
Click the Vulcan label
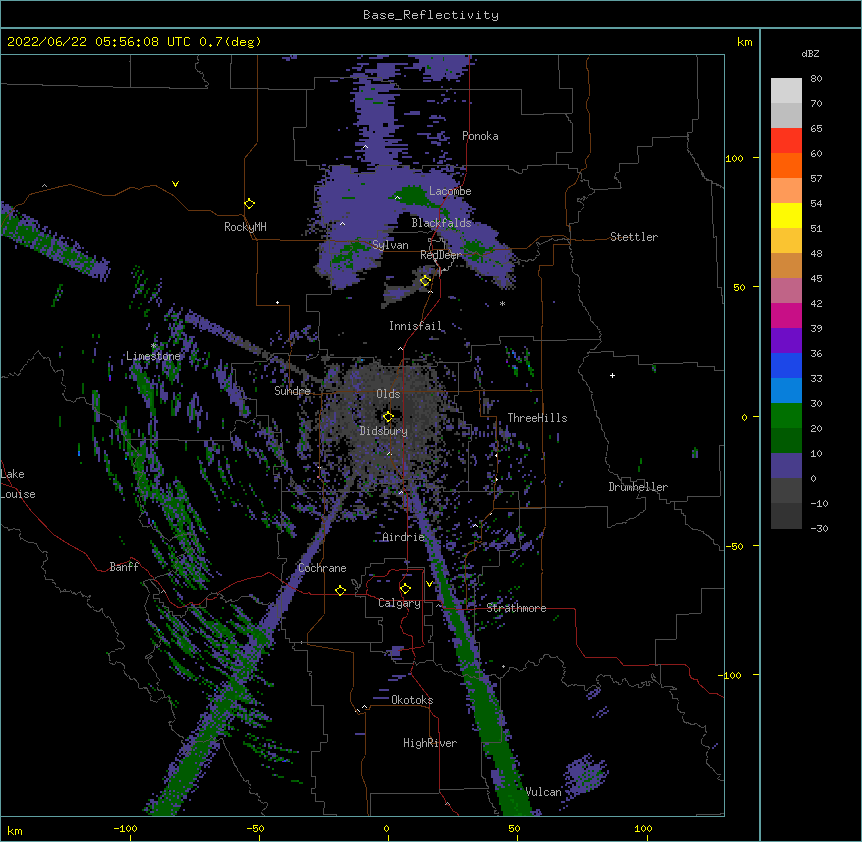pos(544,792)
